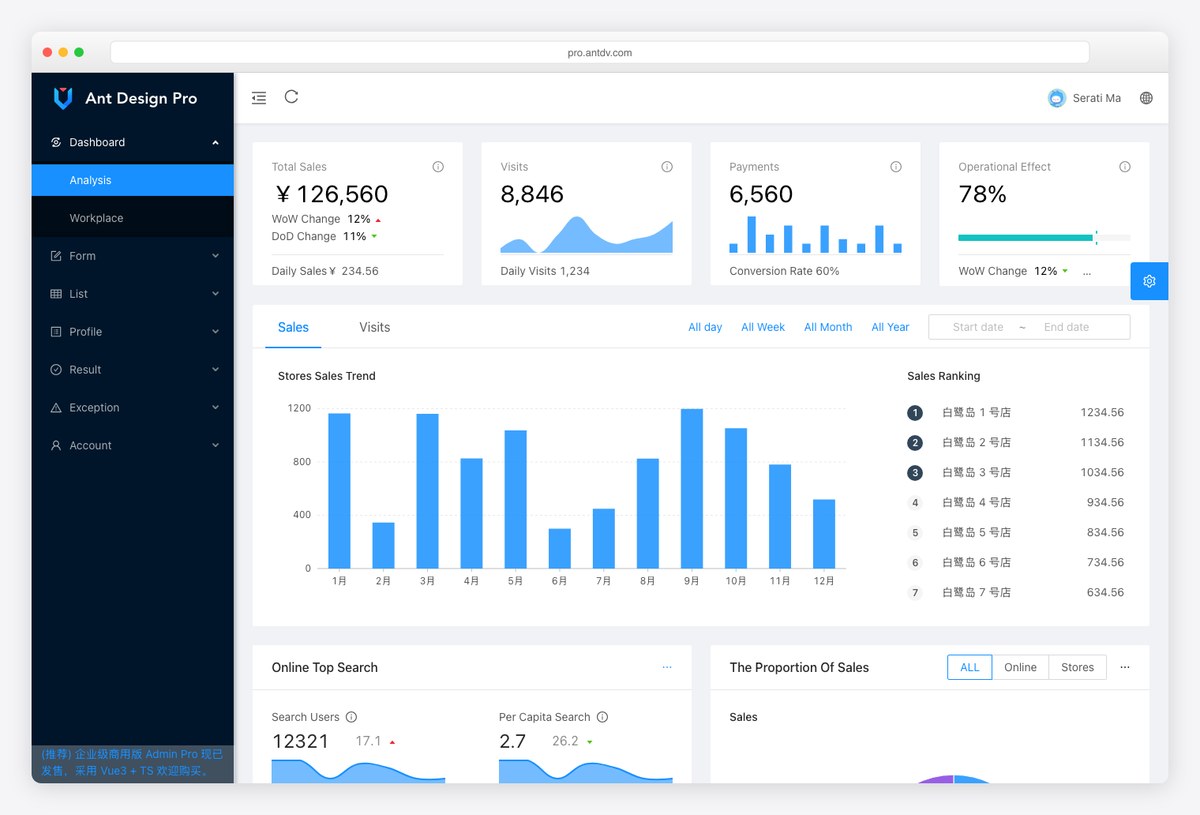Viewport: 1200px width, 815px height.
Task: Click the Profile icon in the sidebar
Action: pos(56,332)
